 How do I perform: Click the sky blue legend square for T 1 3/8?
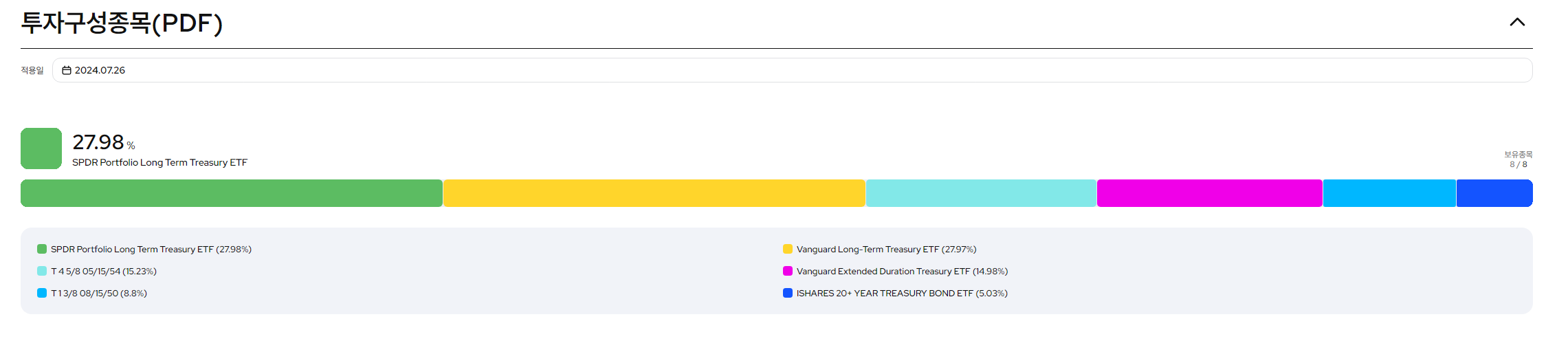pos(42,293)
